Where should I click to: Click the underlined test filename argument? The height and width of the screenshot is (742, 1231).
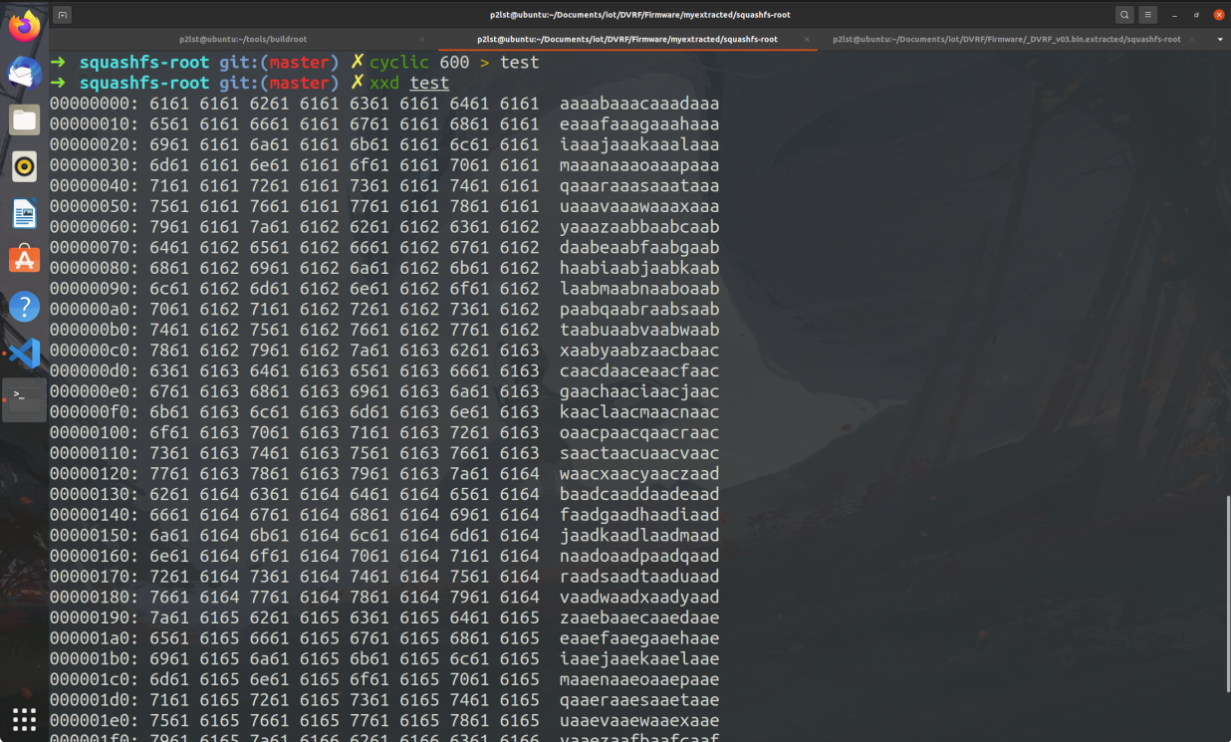coord(429,83)
